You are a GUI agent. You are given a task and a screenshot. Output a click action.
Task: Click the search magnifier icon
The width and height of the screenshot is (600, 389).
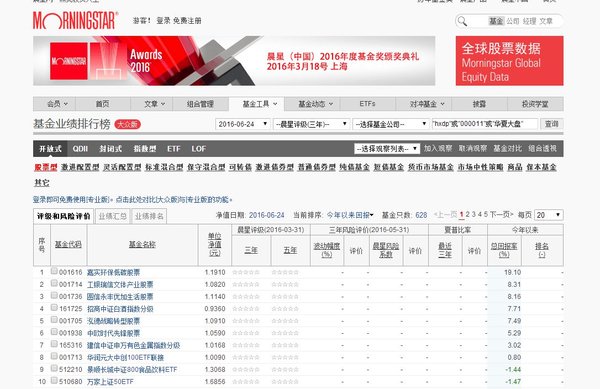(463, 21)
